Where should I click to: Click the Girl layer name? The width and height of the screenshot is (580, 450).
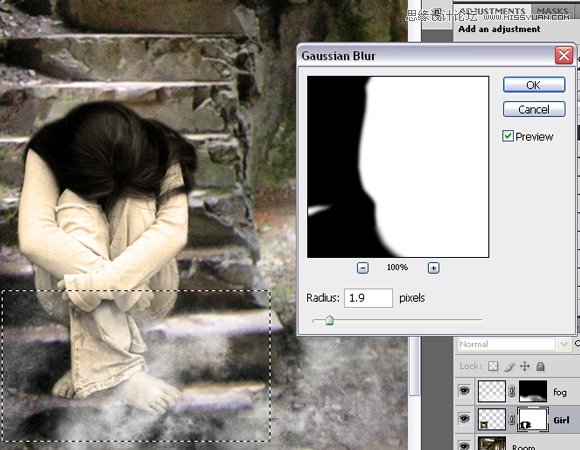[x=561, y=420]
